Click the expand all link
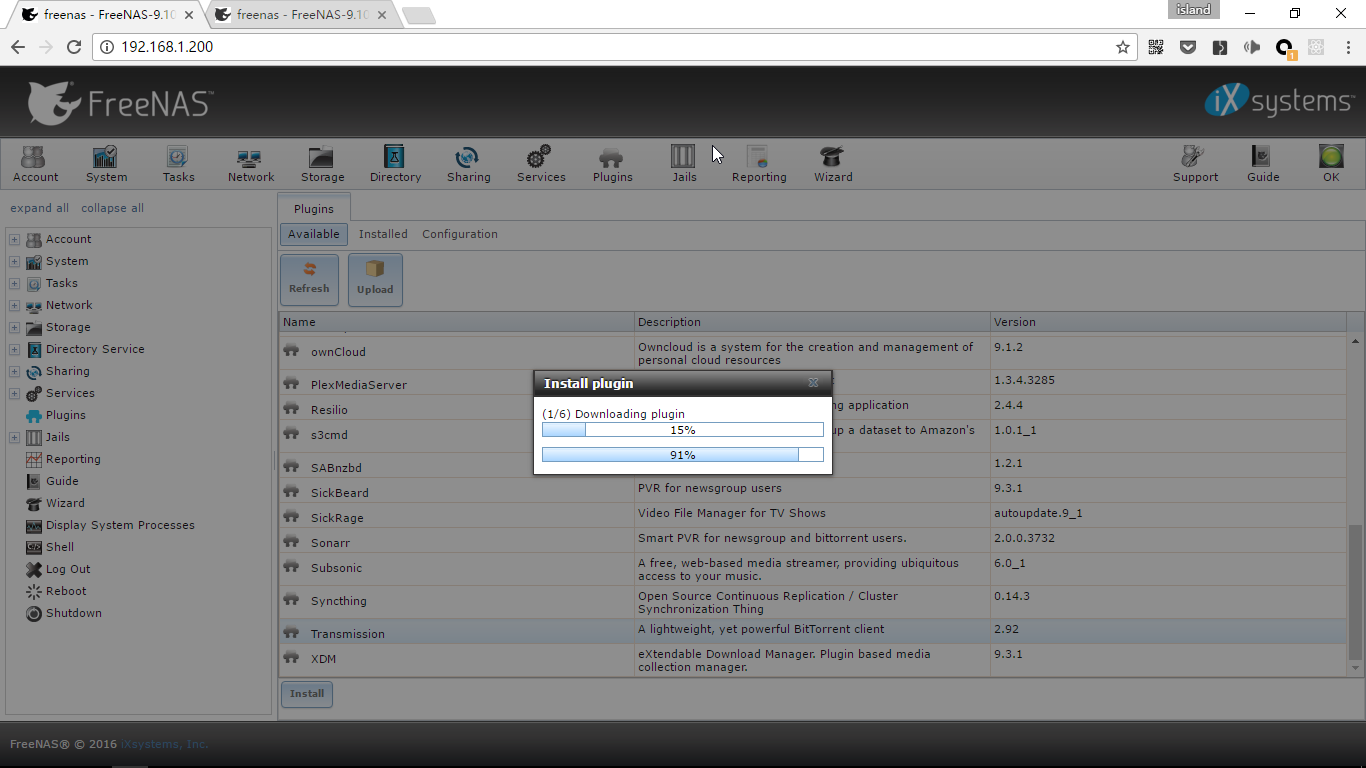 39,208
